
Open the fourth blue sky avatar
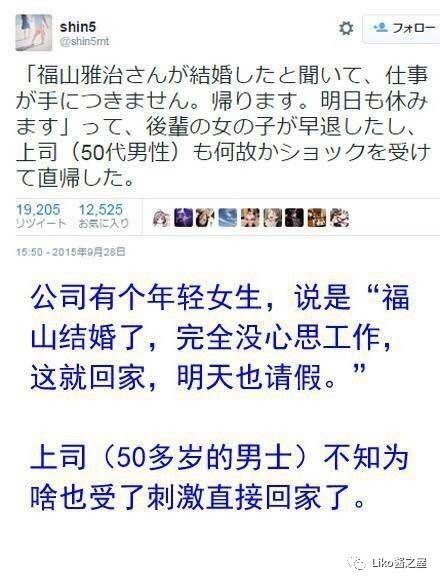point(228,218)
